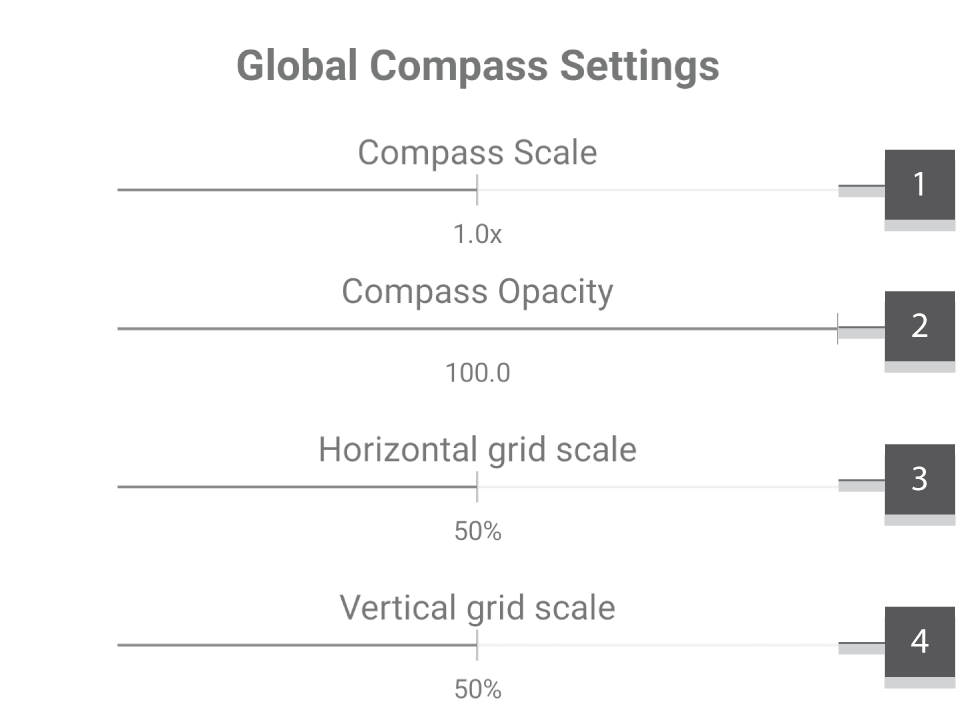Click the callout badge numbered 2
Screen dimensions: 956x710
pyautogui.click(x=919, y=326)
